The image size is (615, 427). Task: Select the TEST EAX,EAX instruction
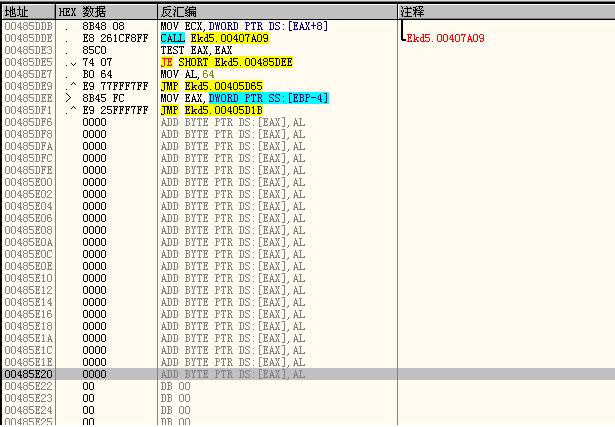[195, 50]
